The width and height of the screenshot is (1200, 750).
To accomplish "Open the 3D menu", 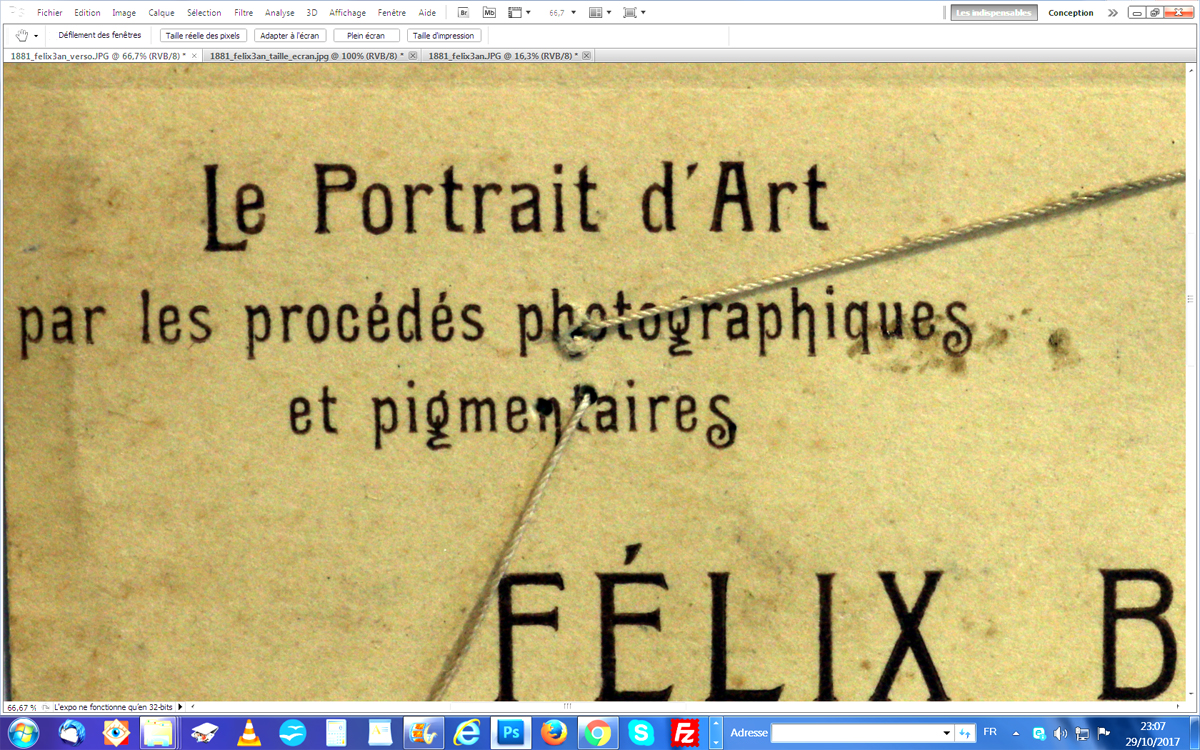I will (x=312, y=13).
